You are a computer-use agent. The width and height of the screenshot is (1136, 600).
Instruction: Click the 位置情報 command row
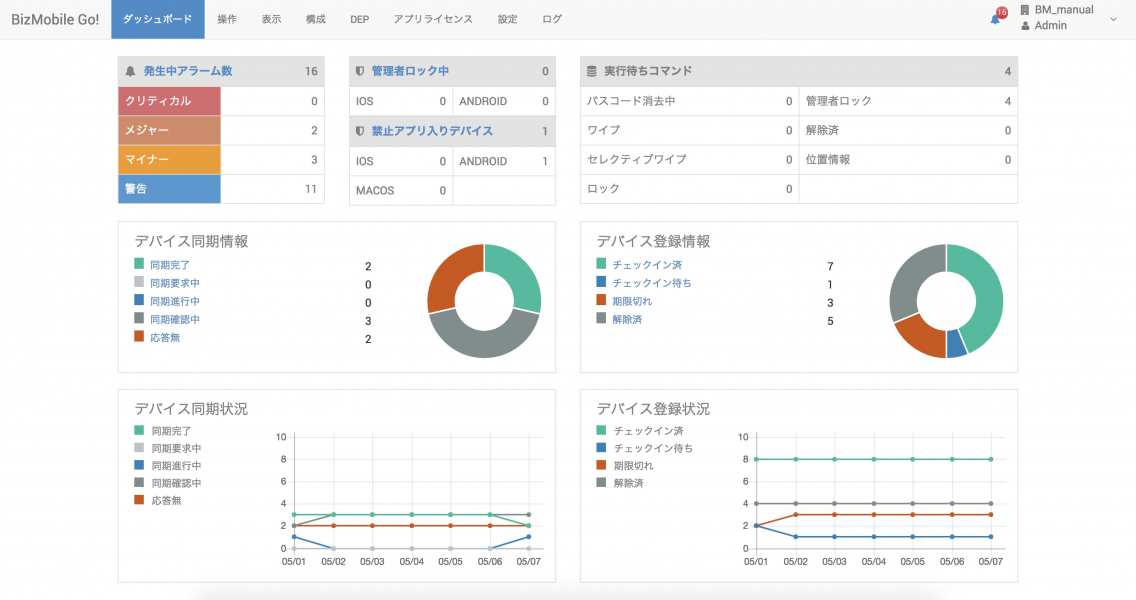coord(908,159)
